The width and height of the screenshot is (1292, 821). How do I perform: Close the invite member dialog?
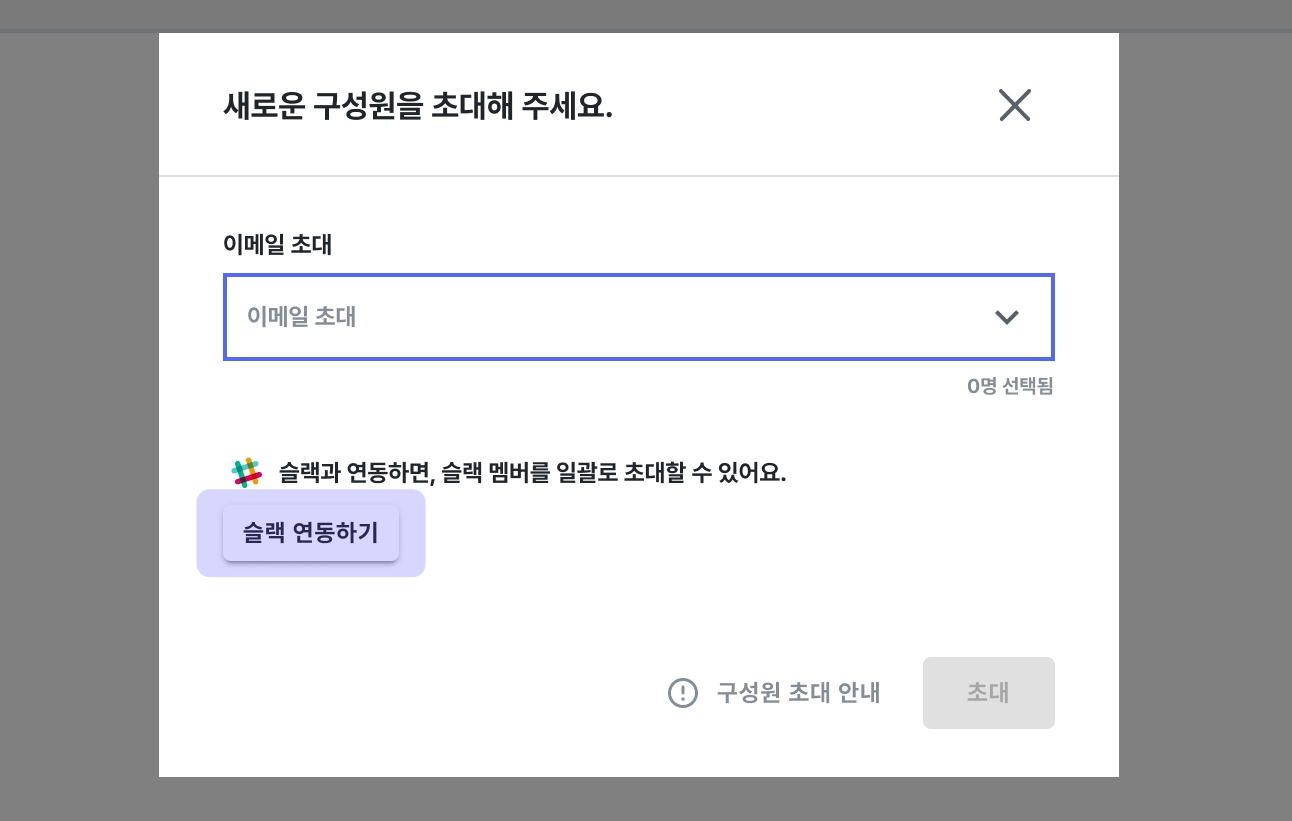pyautogui.click(x=1014, y=105)
